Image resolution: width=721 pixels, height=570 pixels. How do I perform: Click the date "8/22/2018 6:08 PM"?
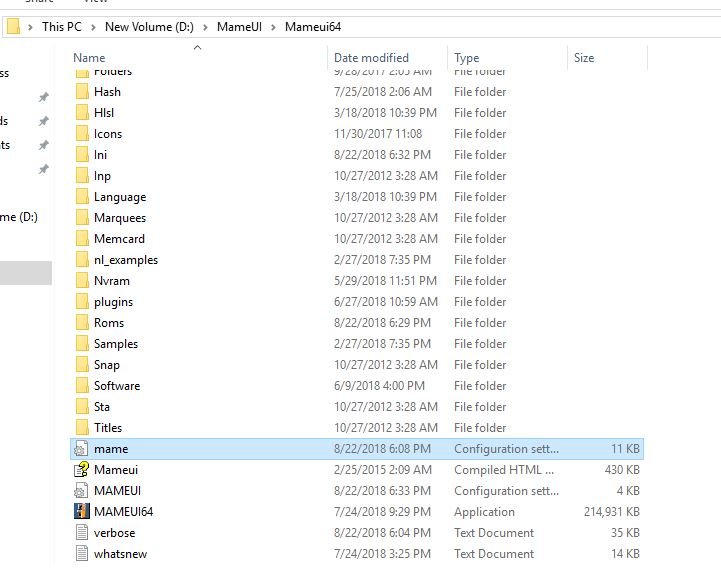(x=382, y=449)
